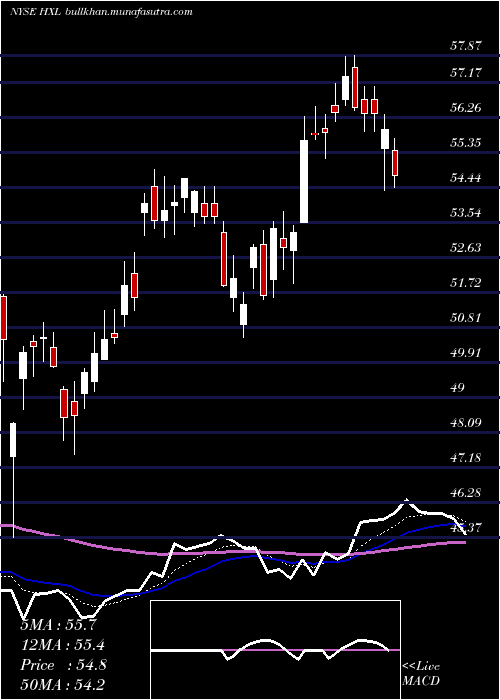The image size is (500, 700).
Task: Select the 56.26 price axis label
Action: click(466, 108)
